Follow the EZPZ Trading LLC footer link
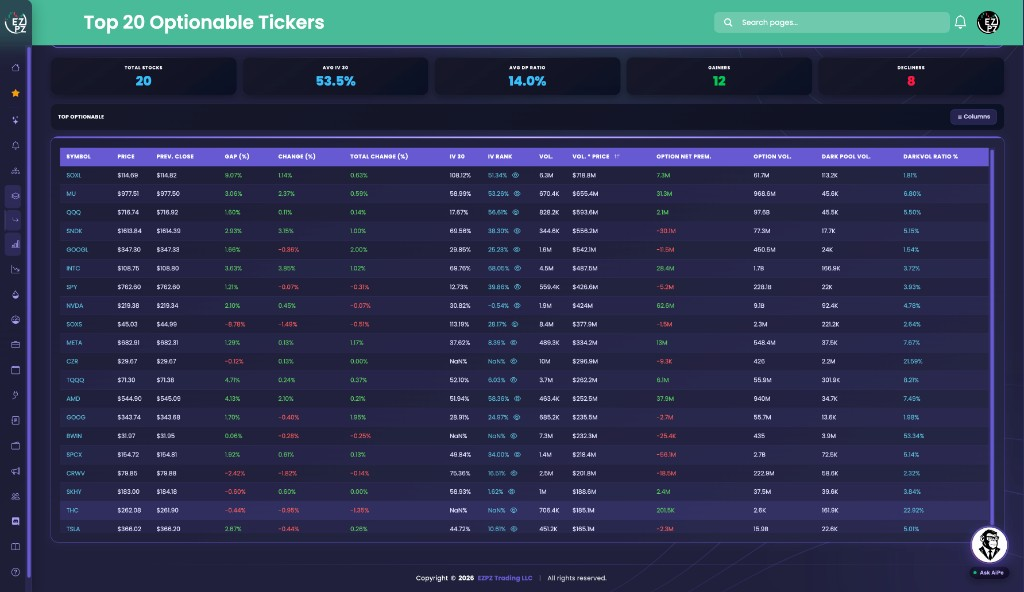 505,578
